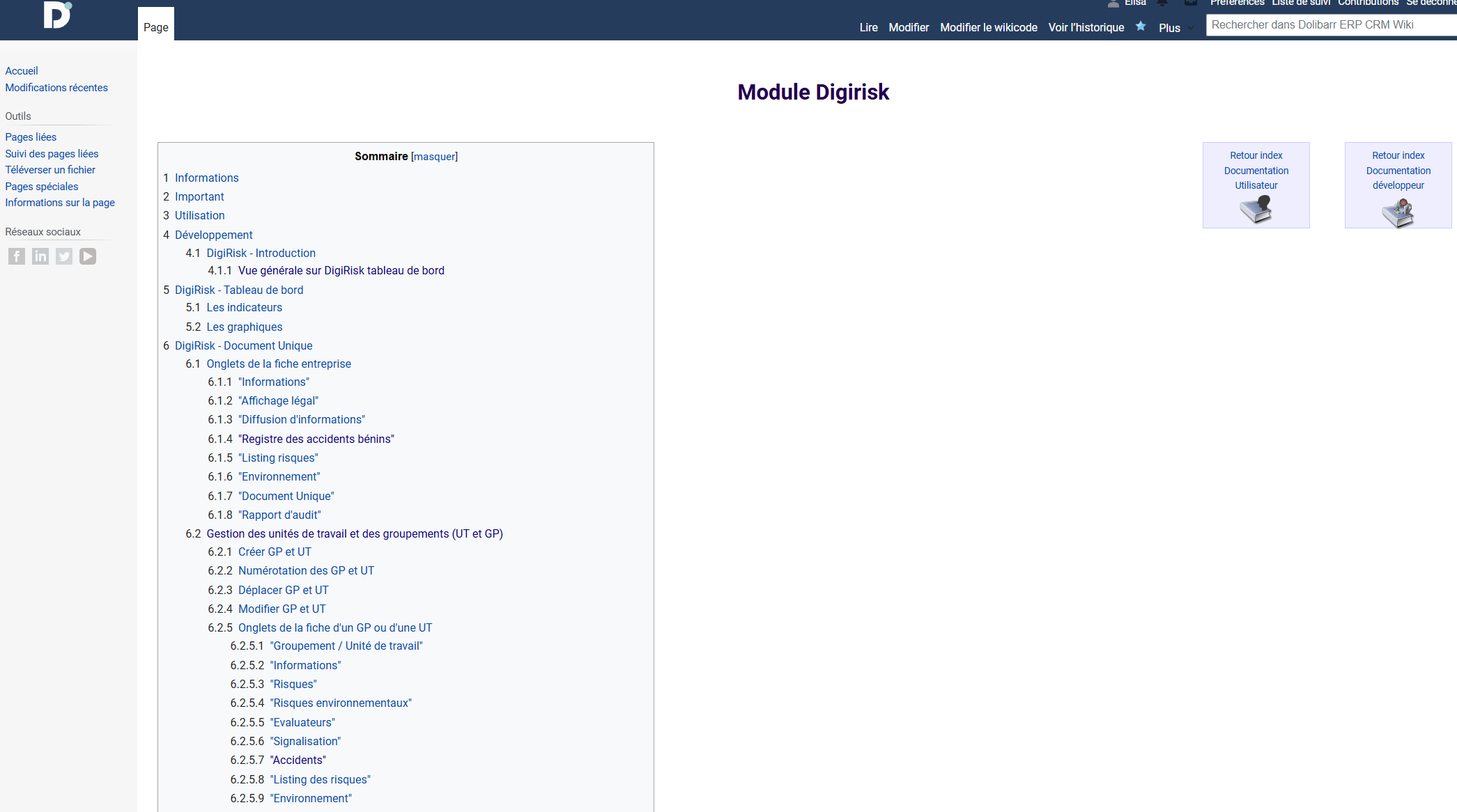Open Voir l'historique tab
The width and height of the screenshot is (1457, 812).
tap(1086, 27)
